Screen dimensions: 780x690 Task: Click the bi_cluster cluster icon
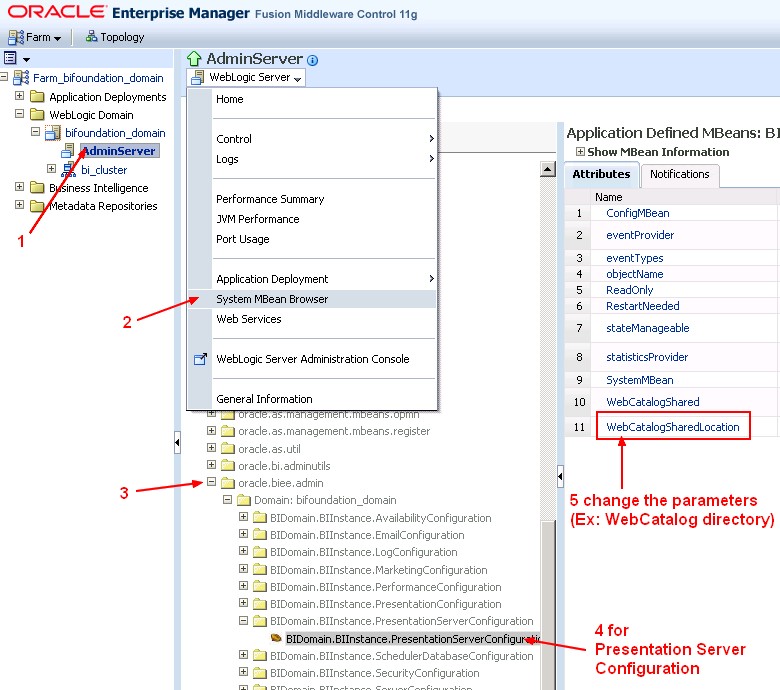[69, 170]
